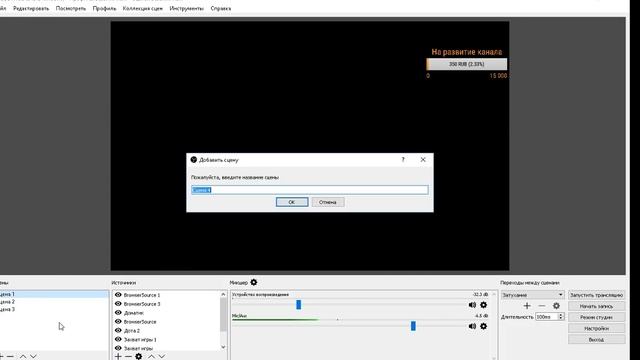The width and height of the screenshot is (640, 360).
Task: Mute the Mic/Aux speaker icon
Action: point(472,326)
